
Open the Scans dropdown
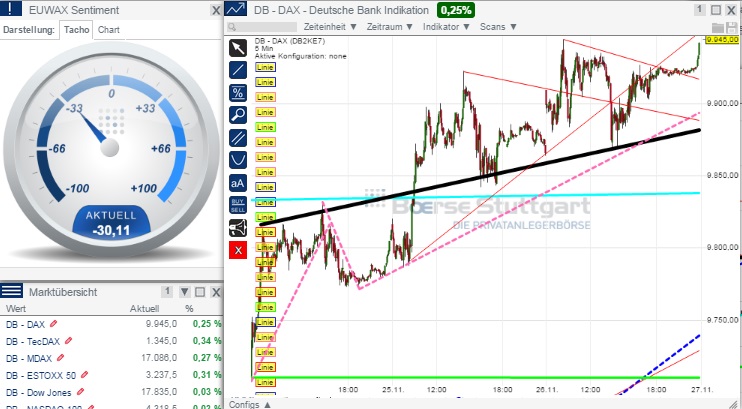(498, 27)
